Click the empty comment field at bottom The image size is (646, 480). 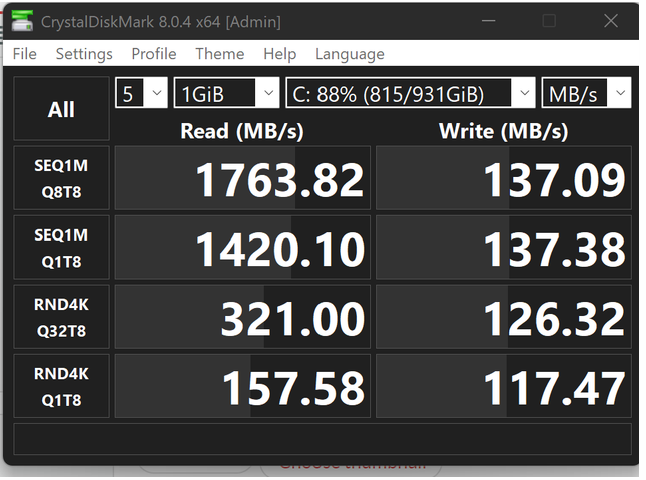tap(322, 438)
